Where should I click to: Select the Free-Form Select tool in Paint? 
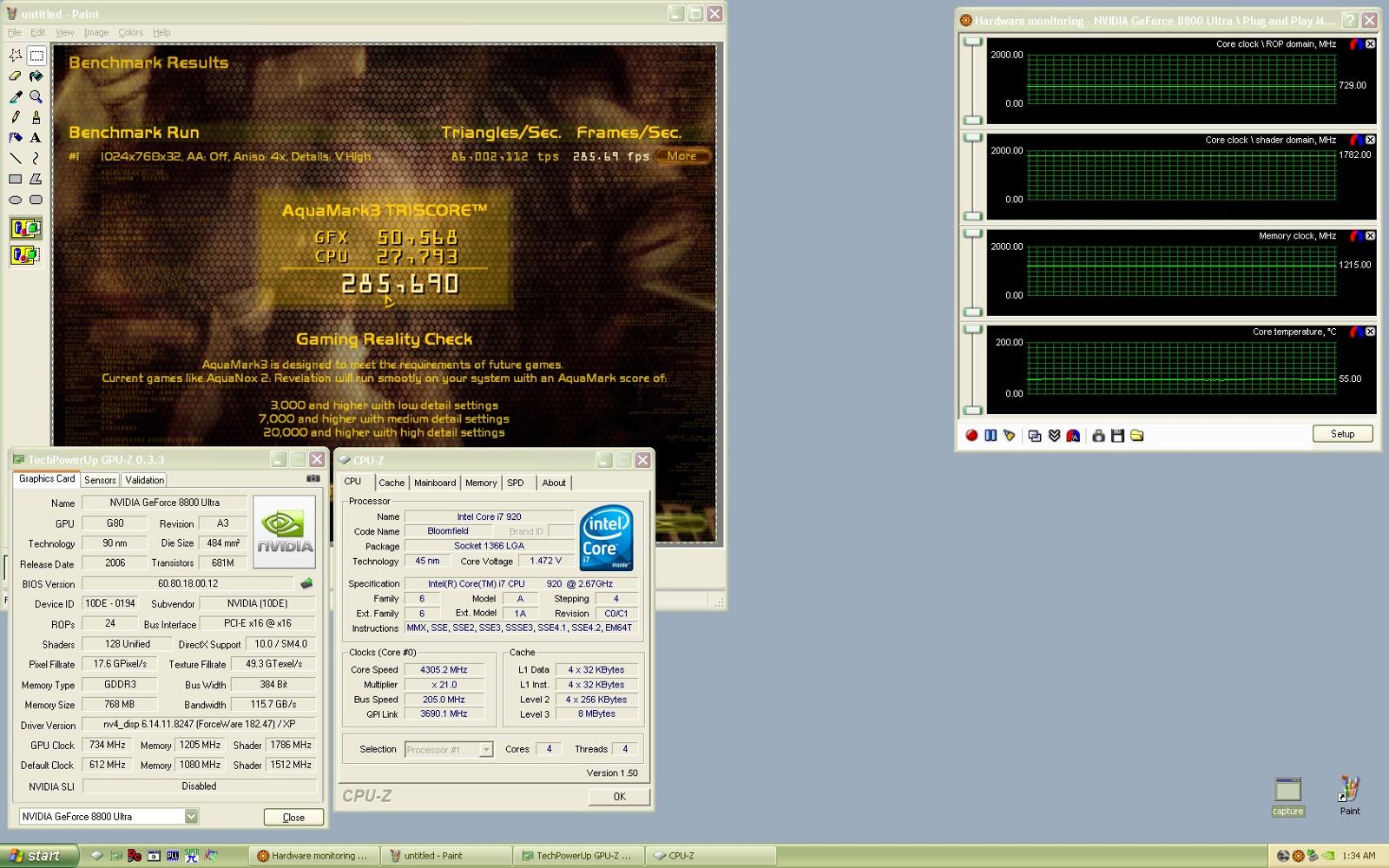[16, 56]
